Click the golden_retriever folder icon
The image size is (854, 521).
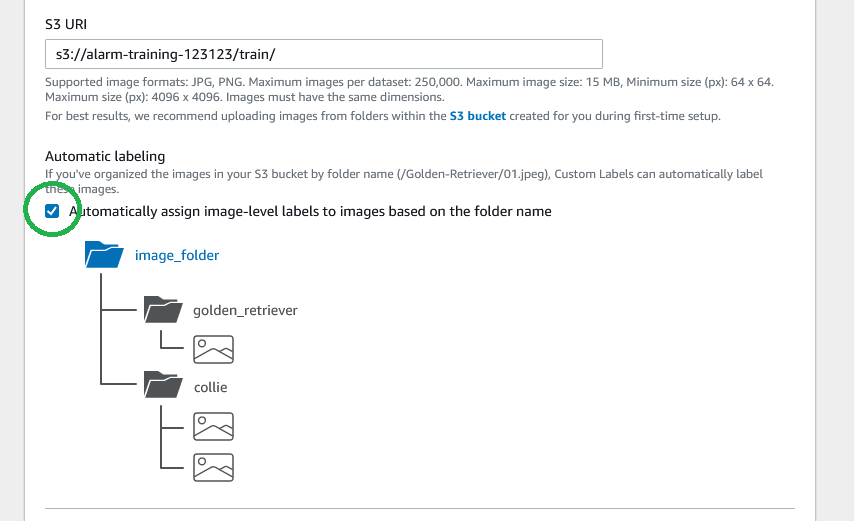click(x=163, y=309)
